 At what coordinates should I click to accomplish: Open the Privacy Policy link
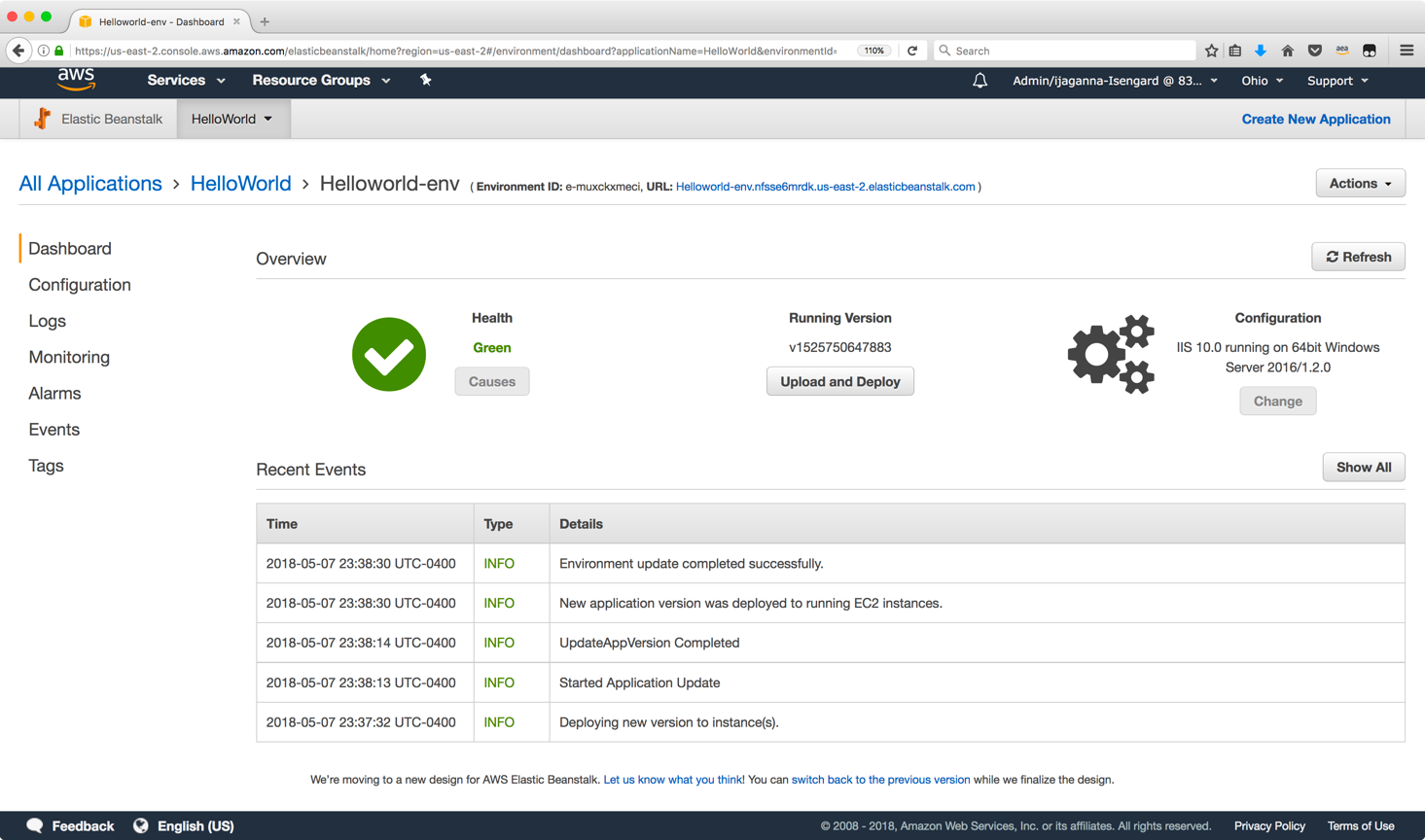pyautogui.click(x=1269, y=826)
